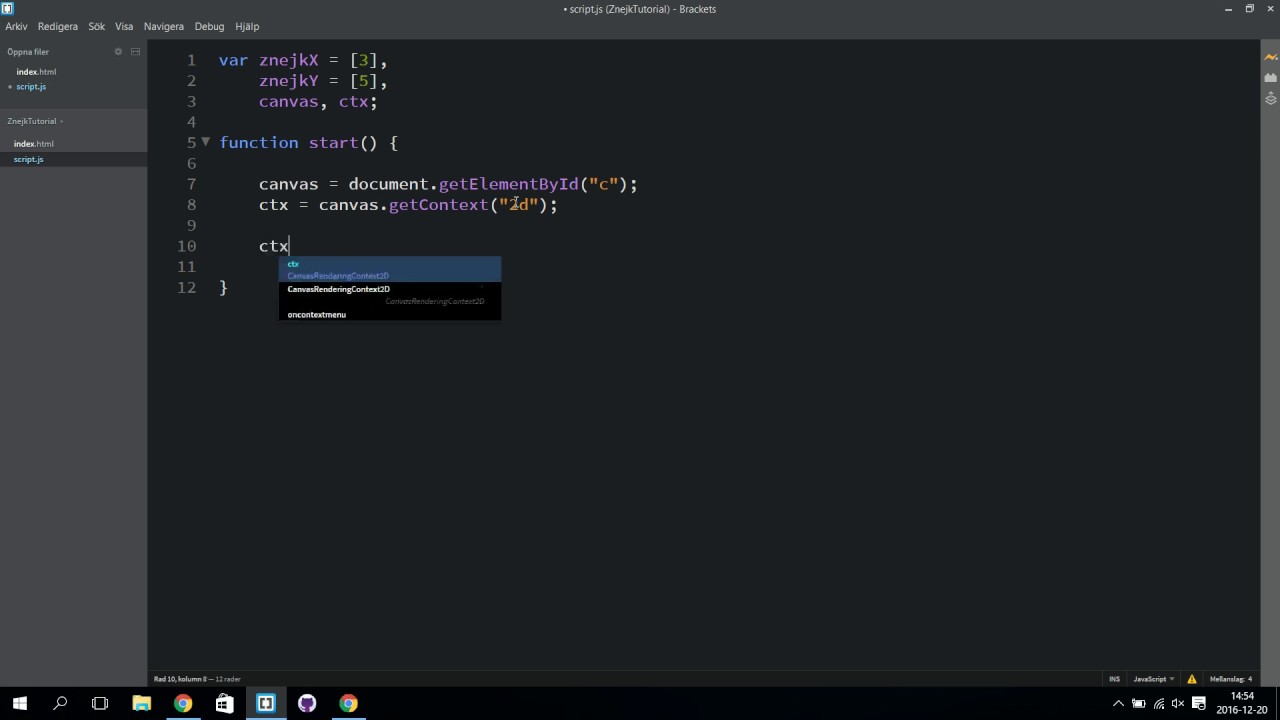The width and height of the screenshot is (1280, 720).
Task: Select the ctx suggestion in code hints
Action: pyautogui.click(x=389, y=269)
